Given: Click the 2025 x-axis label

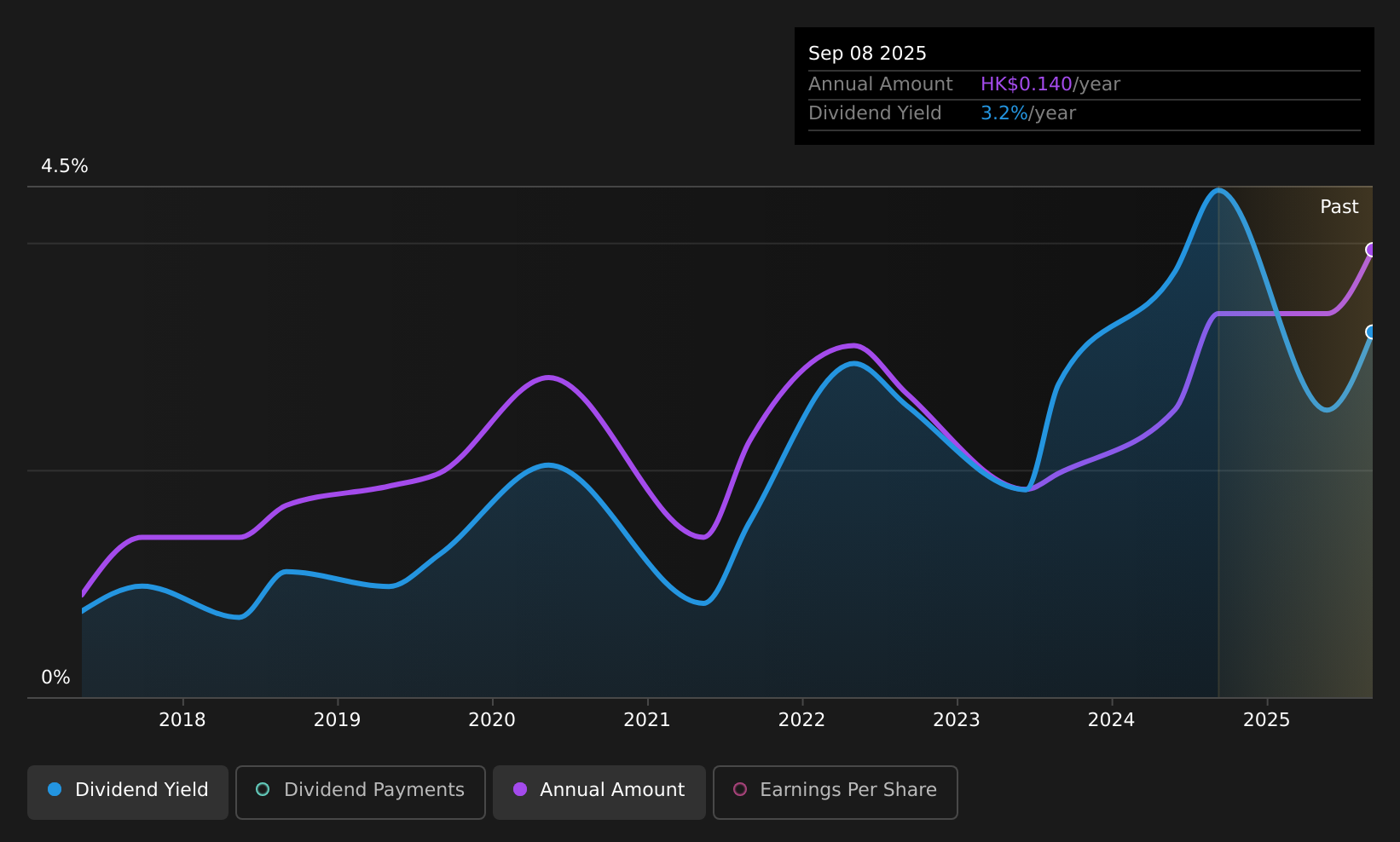Looking at the screenshot, I should [1266, 720].
